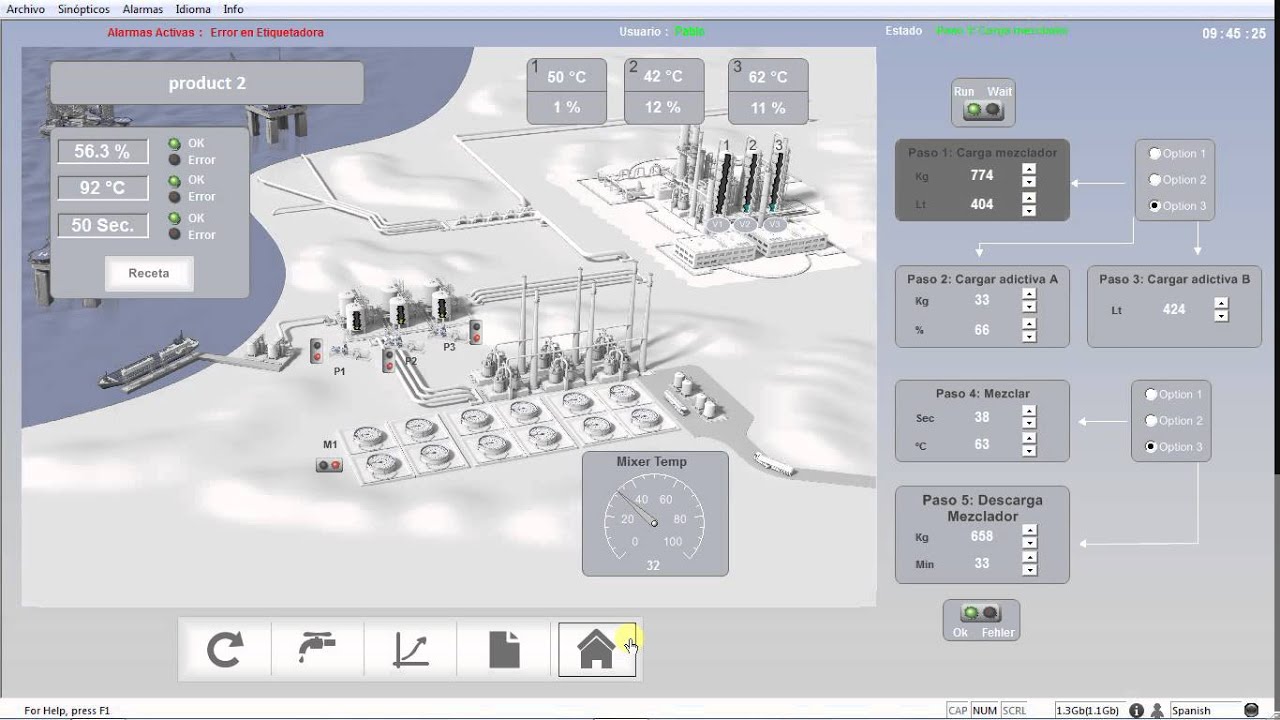Open the Alarmas menu
This screenshot has width=1280, height=720.
tap(143, 9)
